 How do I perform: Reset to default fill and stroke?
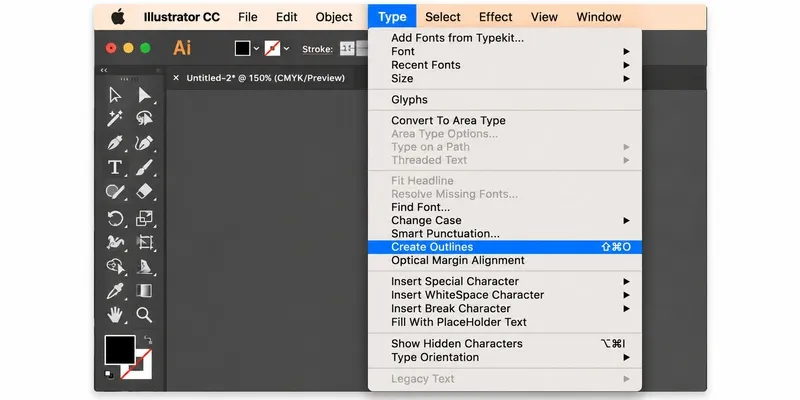(109, 374)
